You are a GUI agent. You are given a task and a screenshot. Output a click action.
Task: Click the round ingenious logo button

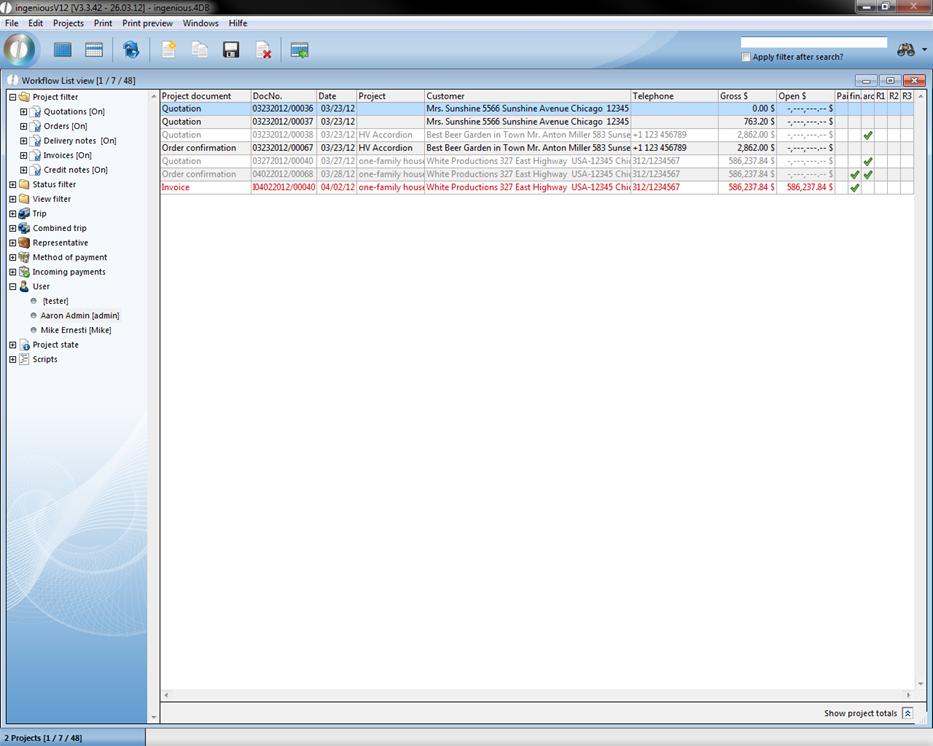[20, 49]
